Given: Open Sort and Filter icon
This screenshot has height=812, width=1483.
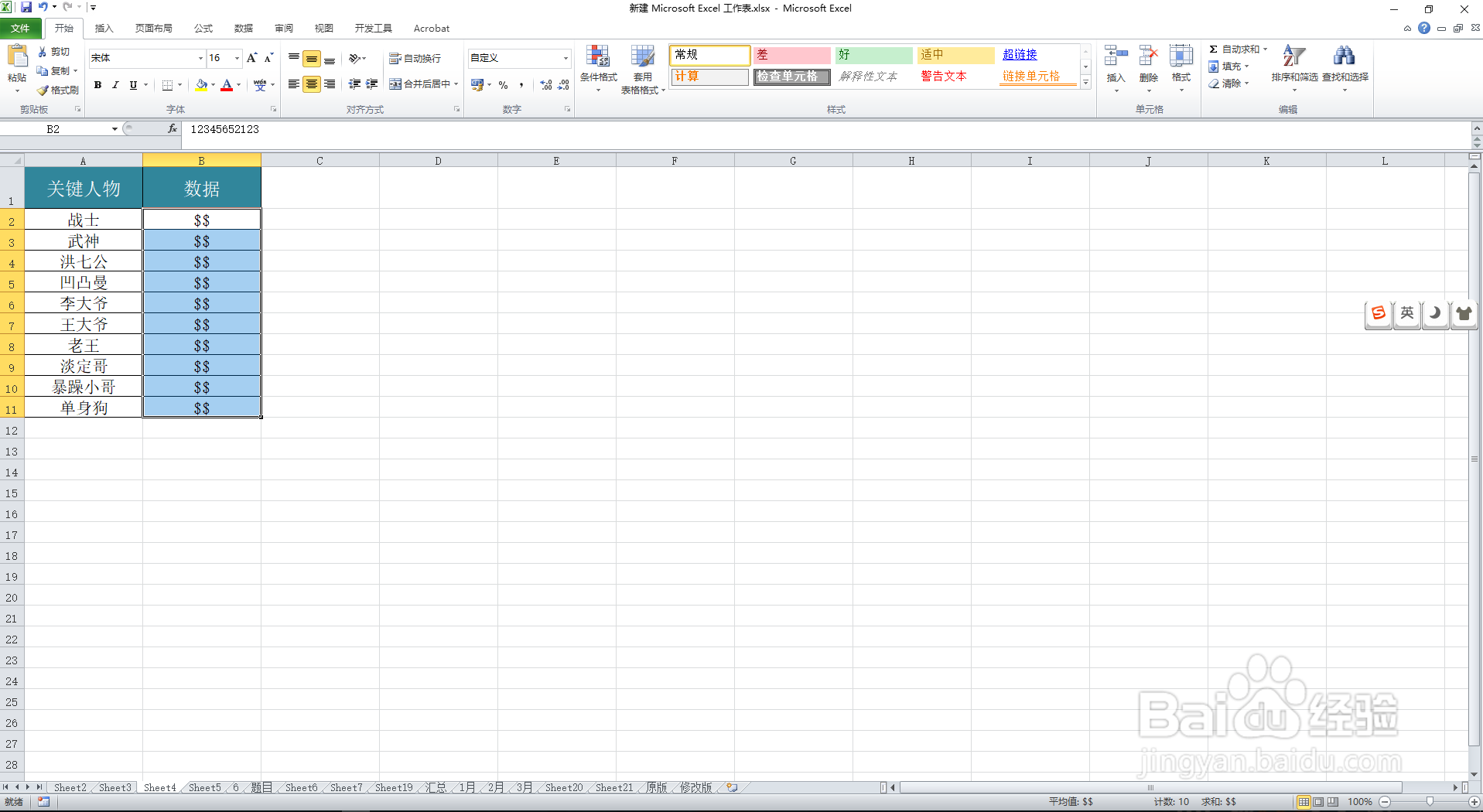Looking at the screenshot, I should (1294, 56).
